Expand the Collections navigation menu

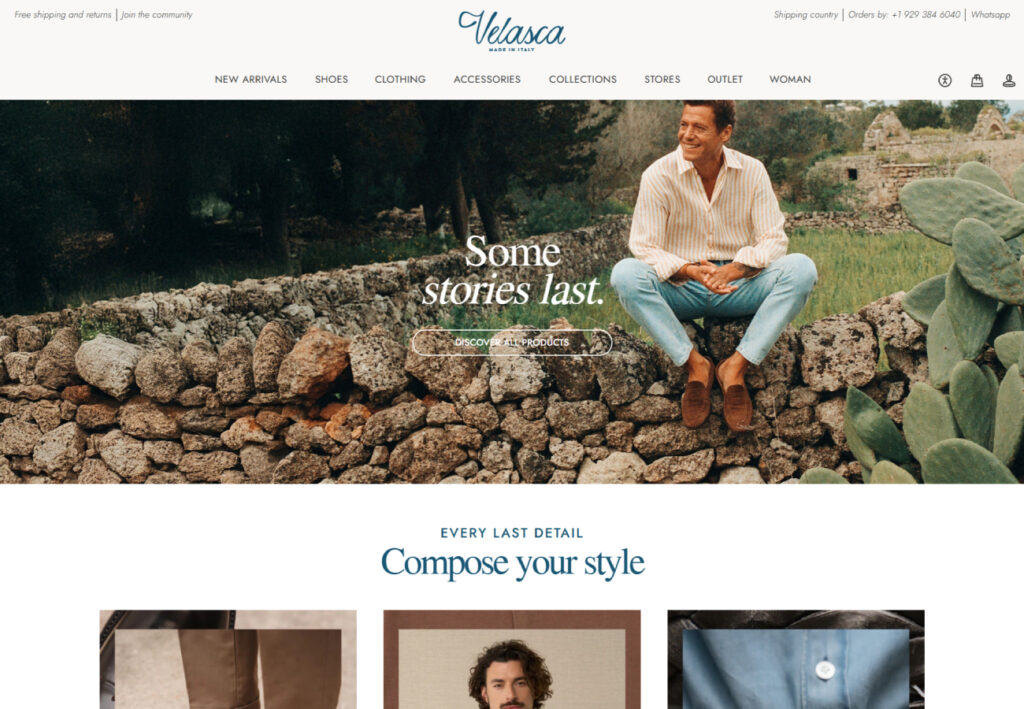coord(583,79)
